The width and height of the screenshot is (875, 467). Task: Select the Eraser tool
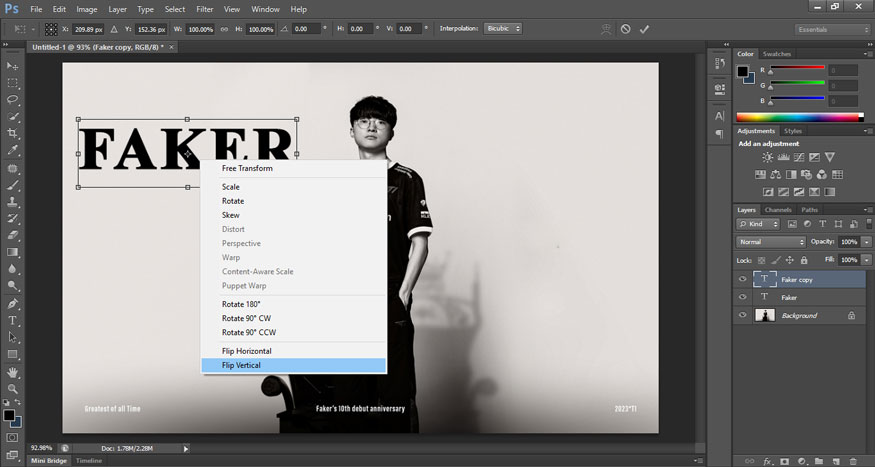(x=12, y=235)
